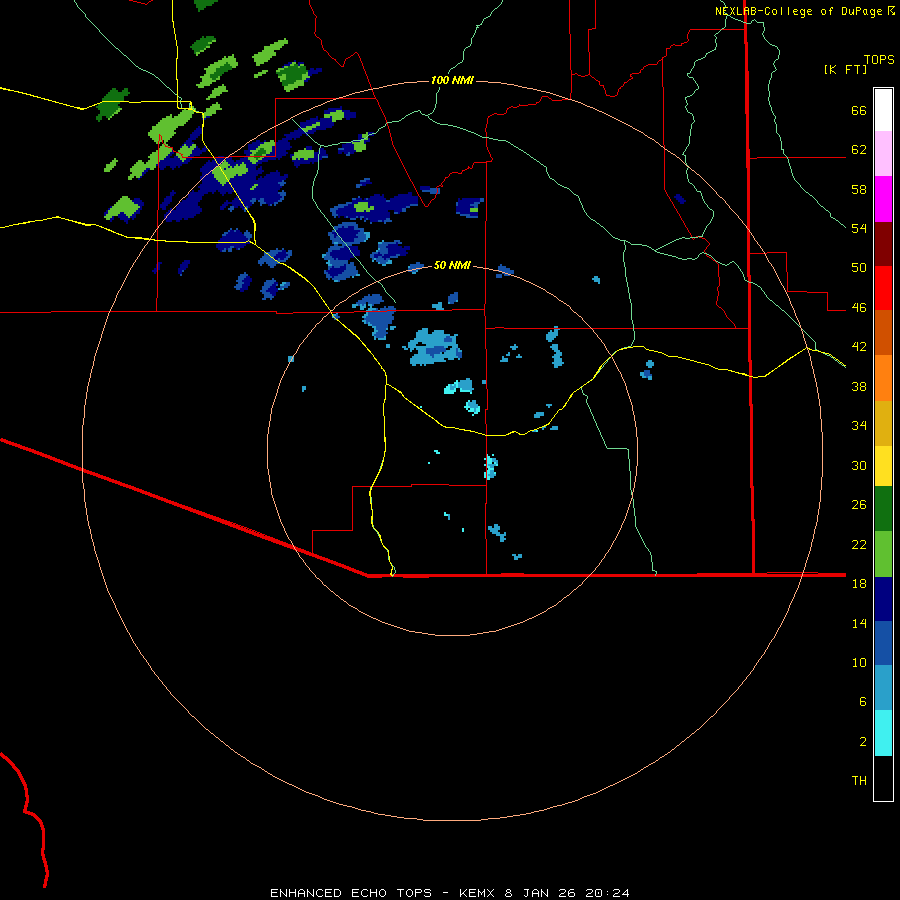This screenshot has width=900, height=900.
Task: Click the 18 legend value
Action: click(x=859, y=584)
